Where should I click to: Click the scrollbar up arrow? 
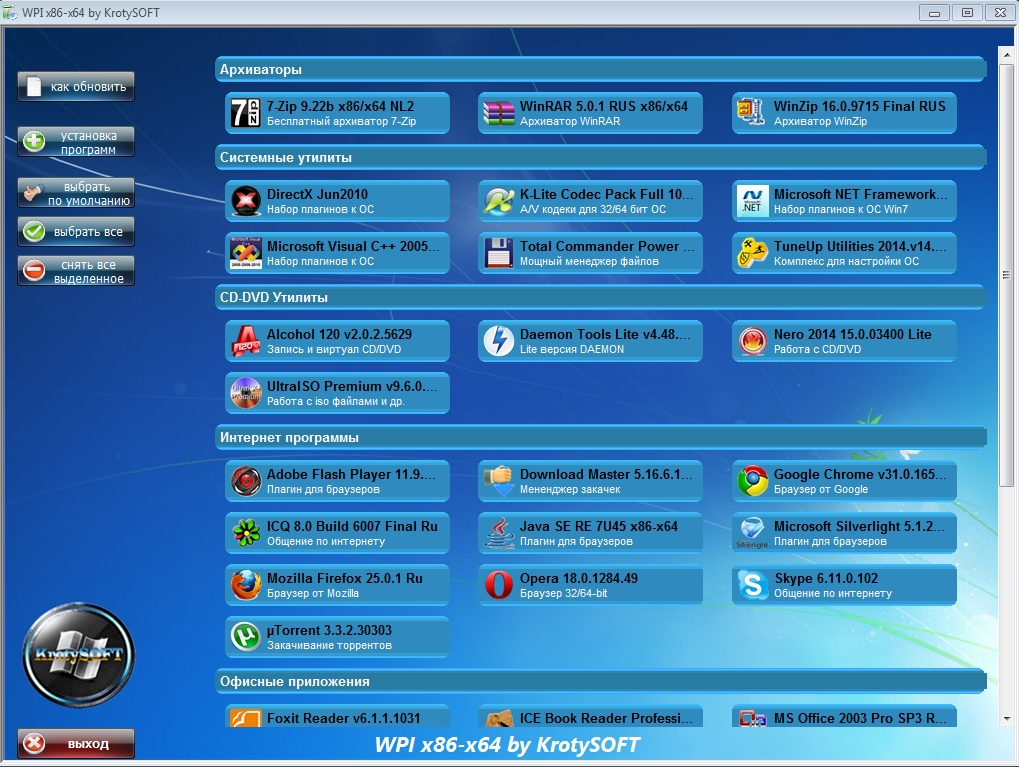point(1007,55)
